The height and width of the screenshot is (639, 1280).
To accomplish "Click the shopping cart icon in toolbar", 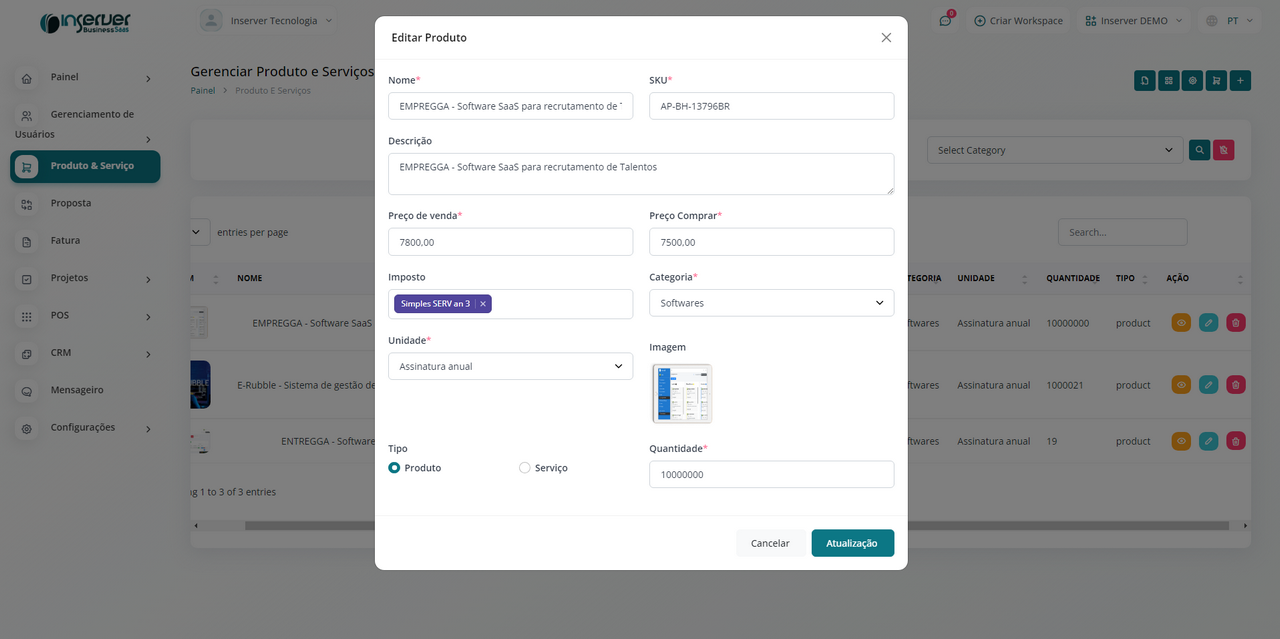I will 1216,81.
